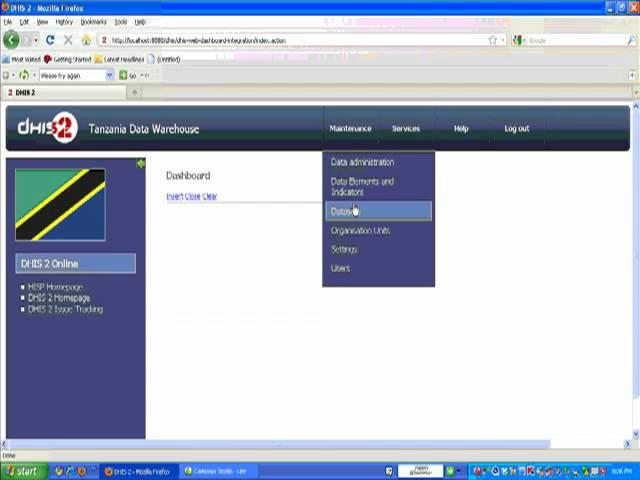
Task: Open the Edit menu
Action: click(24, 22)
